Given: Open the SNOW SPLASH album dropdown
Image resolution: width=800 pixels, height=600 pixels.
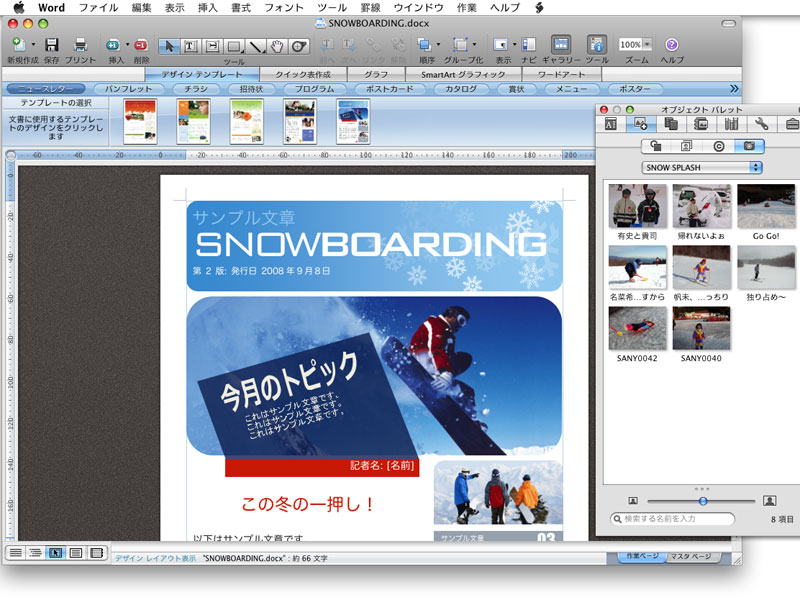Looking at the screenshot, I should [702, 167].
